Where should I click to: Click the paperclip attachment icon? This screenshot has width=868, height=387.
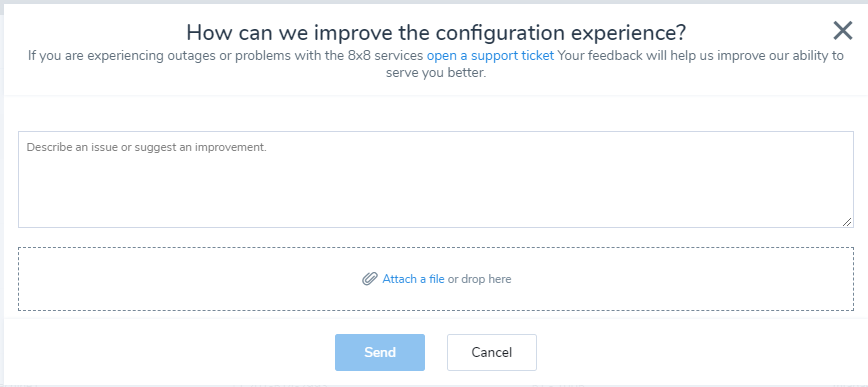coord(369,279)
